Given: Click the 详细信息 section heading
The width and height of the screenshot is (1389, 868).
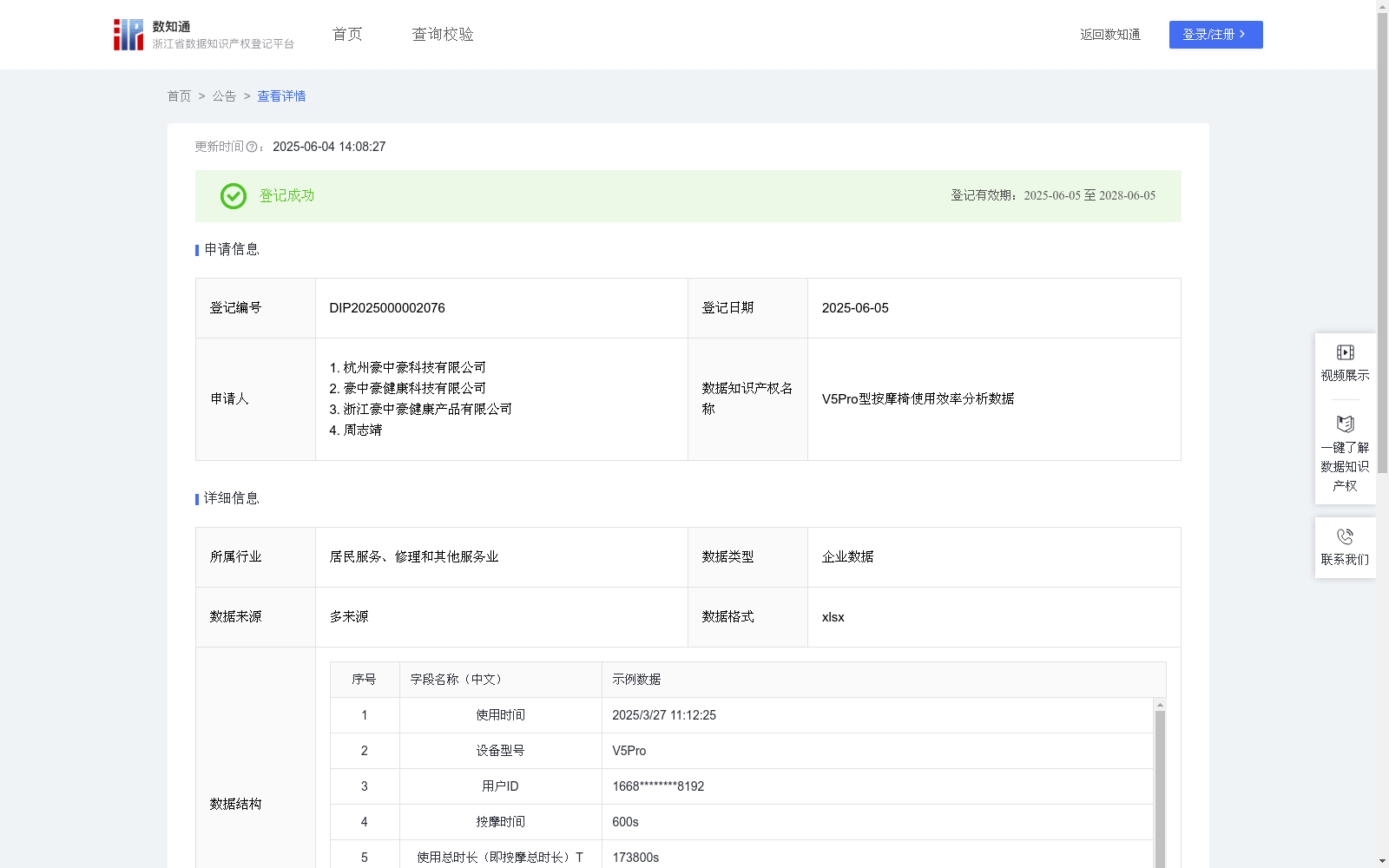Looking at the screenshot, I should click(x=232, y=499).
